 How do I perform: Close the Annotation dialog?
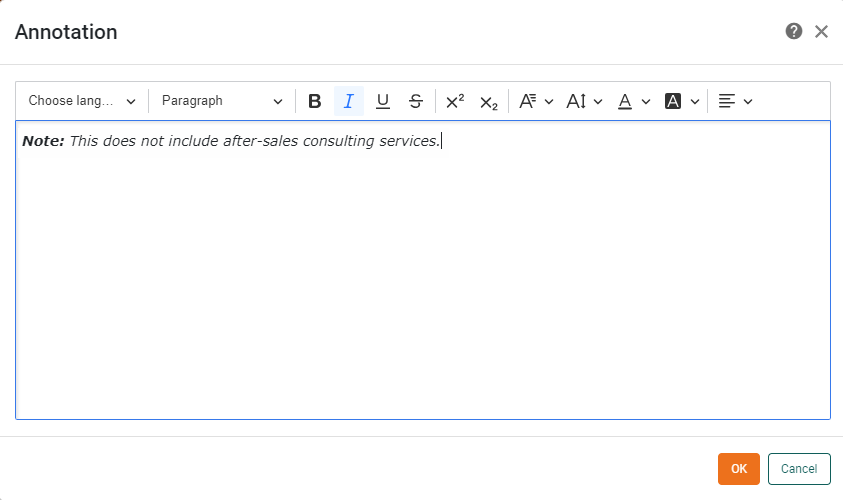821,32
